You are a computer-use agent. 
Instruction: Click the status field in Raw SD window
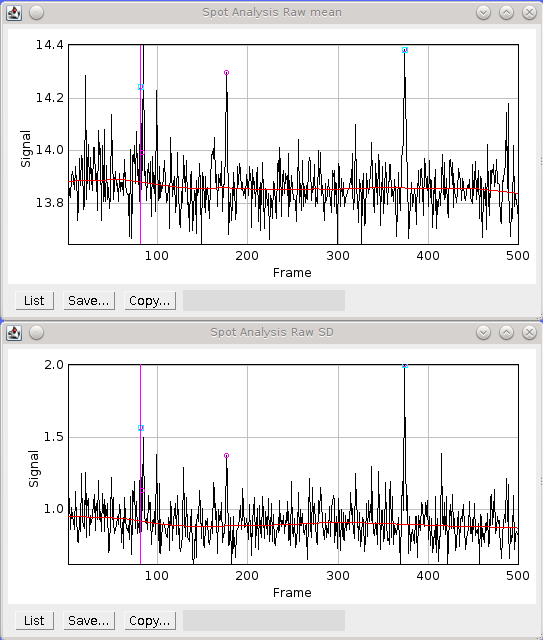point(264,620)
